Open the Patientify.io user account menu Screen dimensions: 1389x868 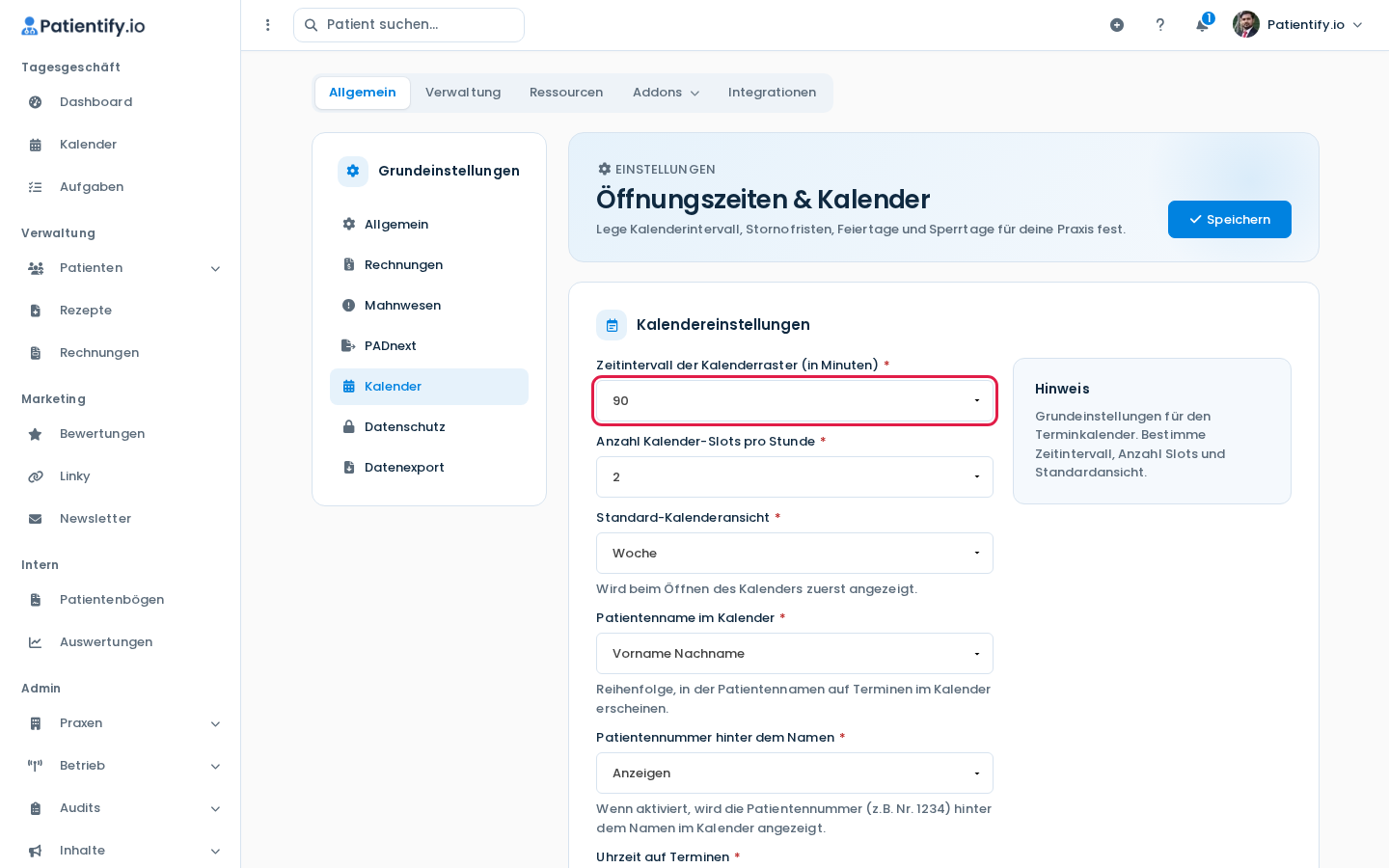1298,25
